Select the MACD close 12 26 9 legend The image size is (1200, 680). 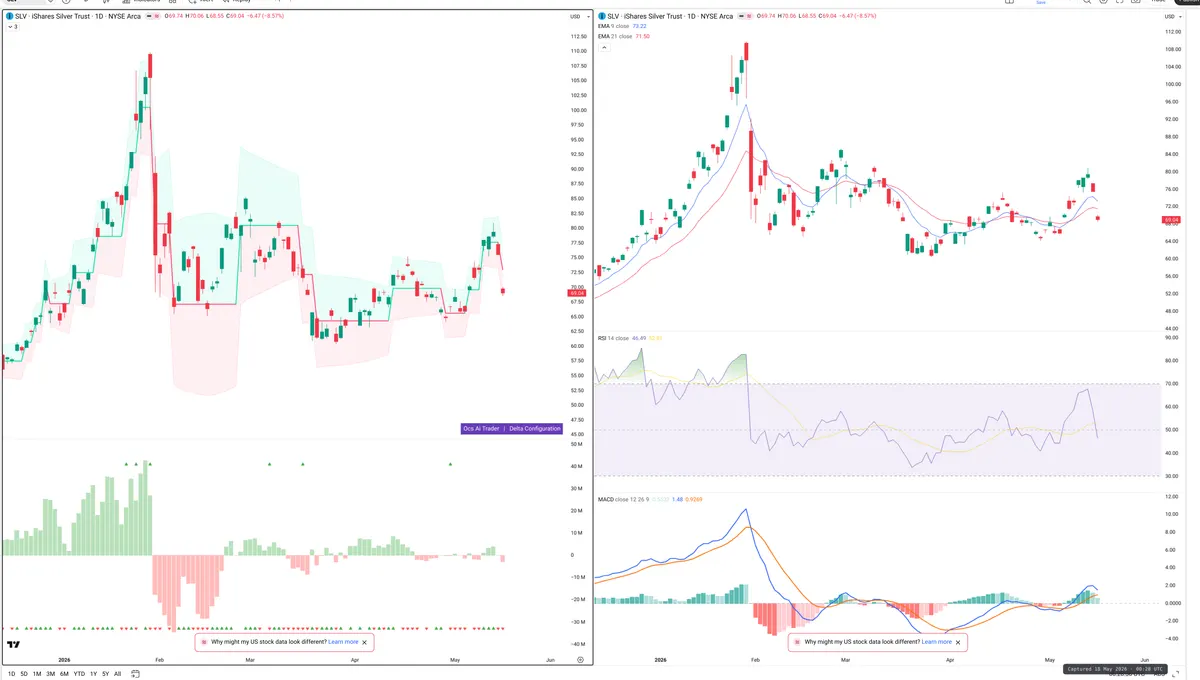click(624, 499)
